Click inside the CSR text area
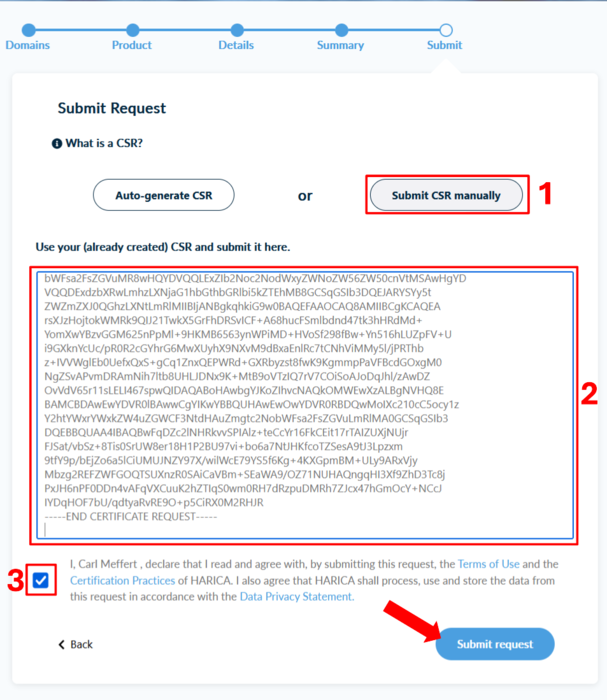Image resolution: width=607 pixels, height=700 pixels. [305, 405]
